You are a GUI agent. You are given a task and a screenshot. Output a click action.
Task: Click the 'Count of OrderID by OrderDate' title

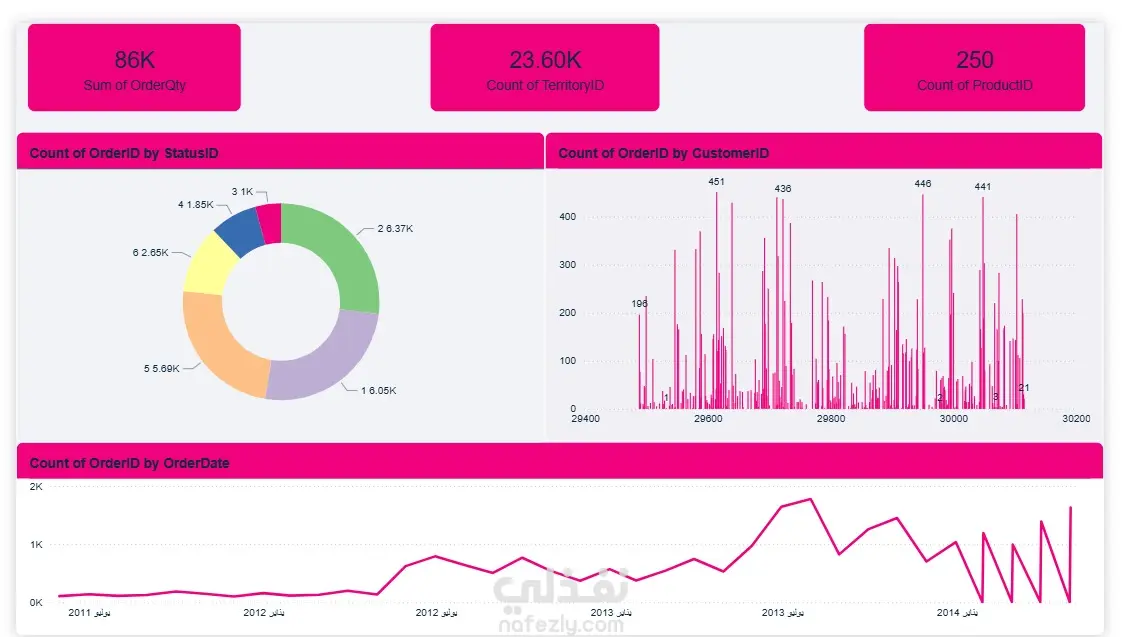click(x=130, y=463)
